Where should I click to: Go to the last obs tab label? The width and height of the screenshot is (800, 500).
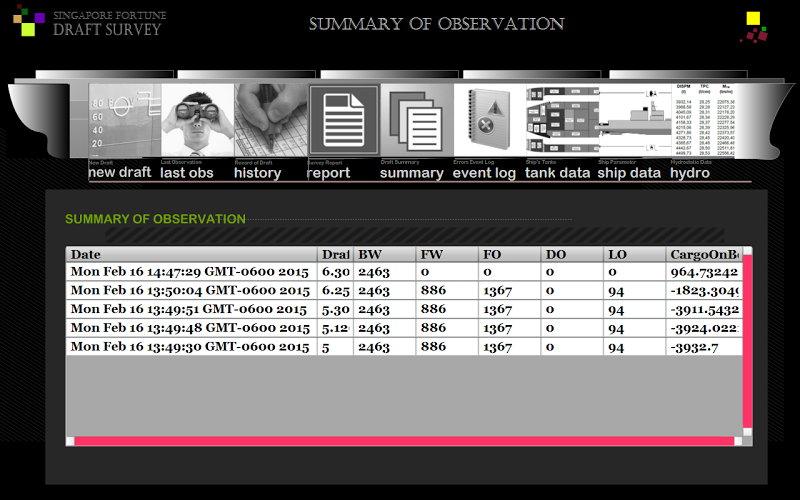coord(187,173)
